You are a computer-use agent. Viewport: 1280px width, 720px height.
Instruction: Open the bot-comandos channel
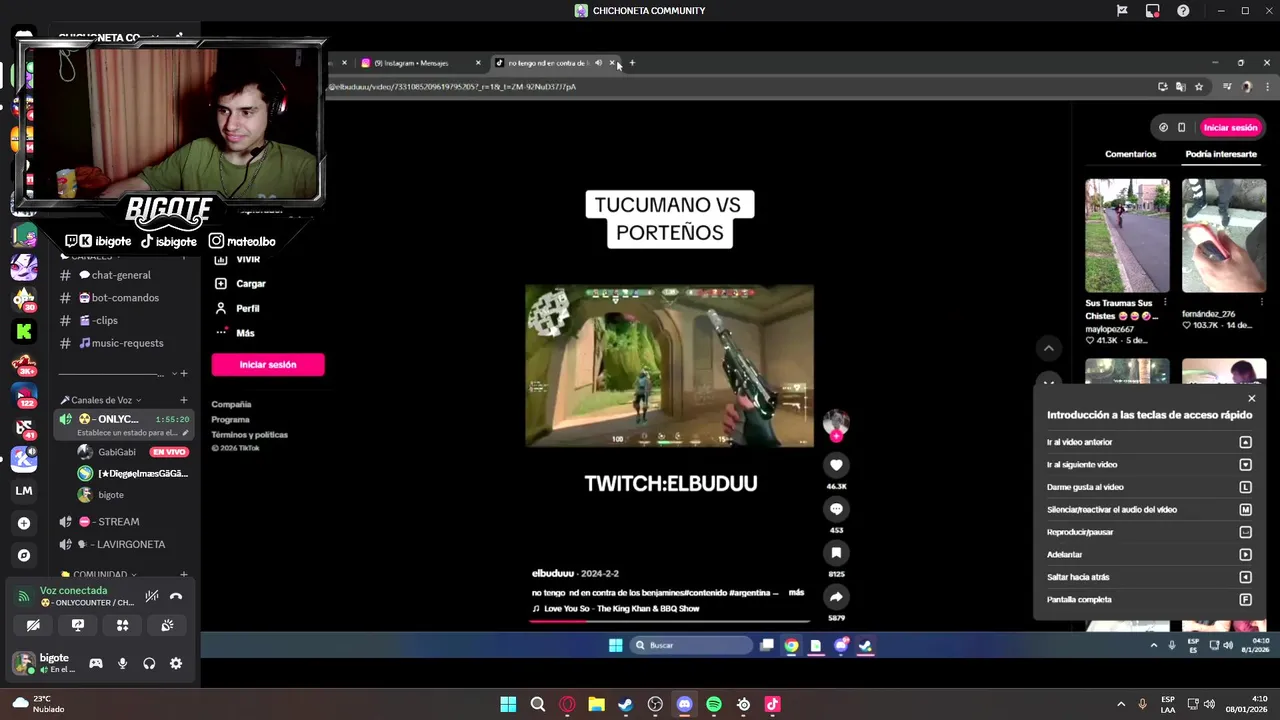click(123, 298)
